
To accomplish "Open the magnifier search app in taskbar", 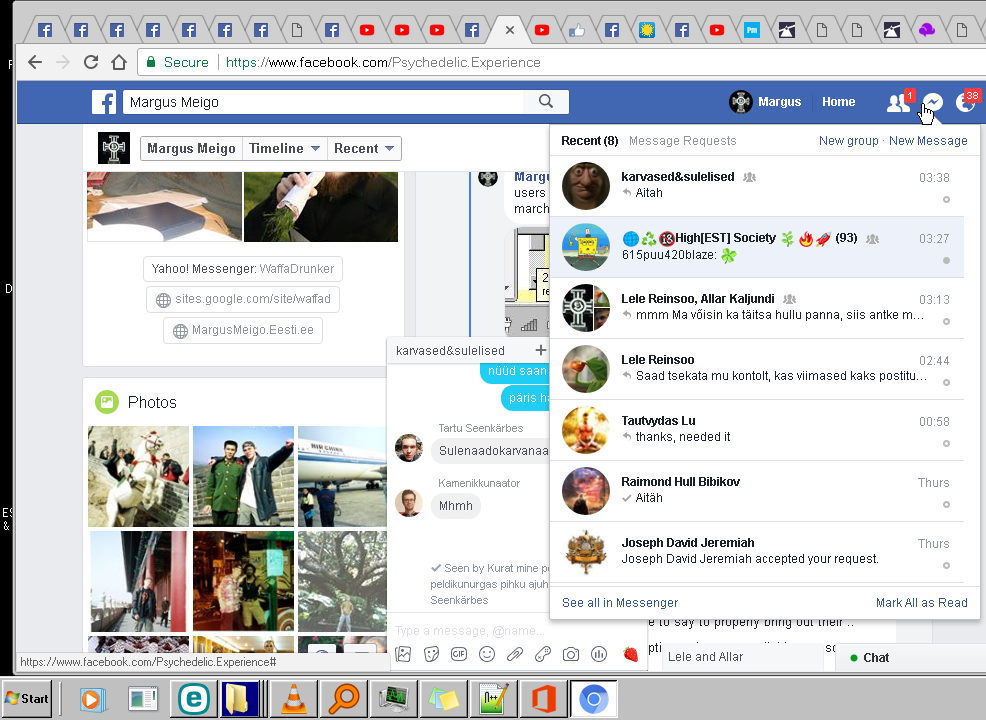I will (x=344, y=699).
